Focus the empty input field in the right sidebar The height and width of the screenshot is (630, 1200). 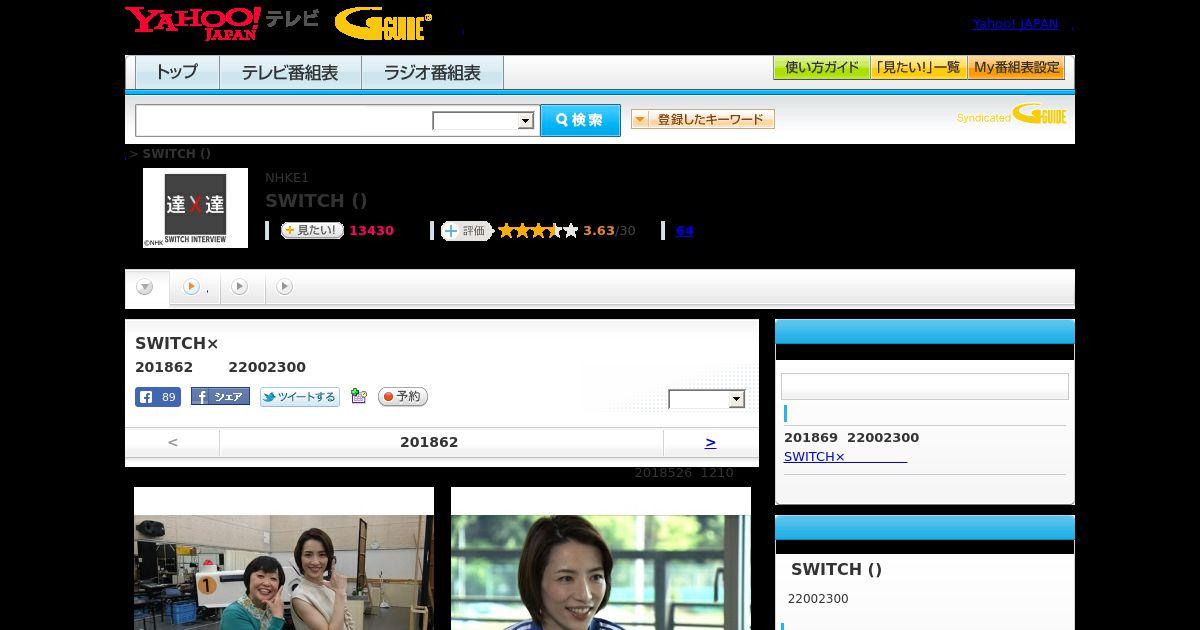click(x=925, y=387)
